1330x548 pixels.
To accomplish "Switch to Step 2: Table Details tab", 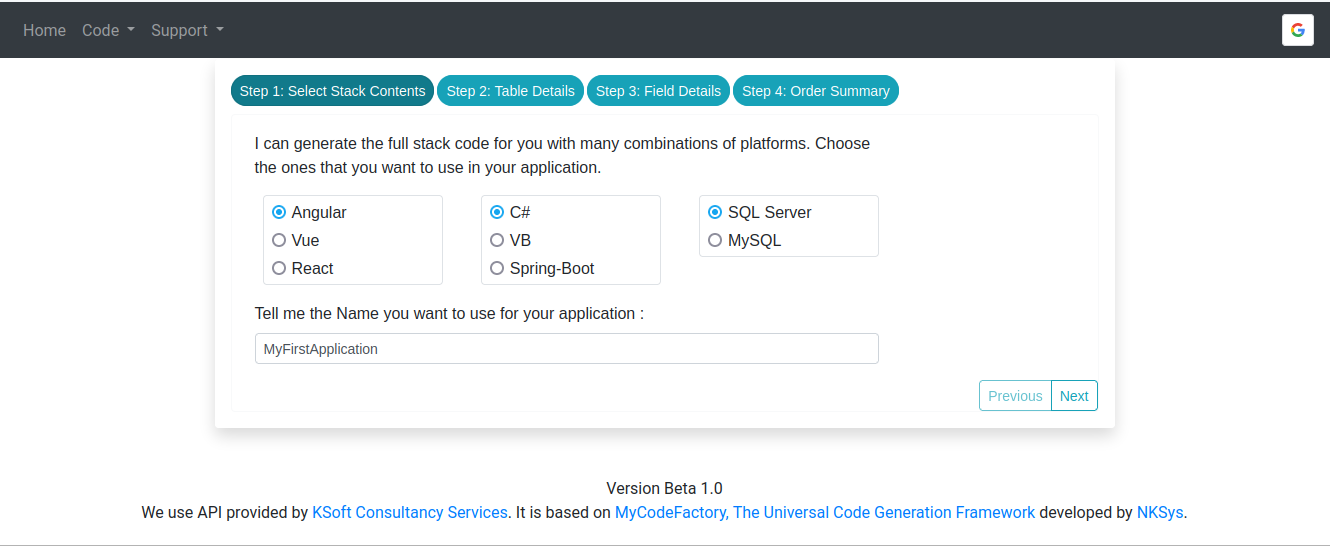I will point(510,90).
